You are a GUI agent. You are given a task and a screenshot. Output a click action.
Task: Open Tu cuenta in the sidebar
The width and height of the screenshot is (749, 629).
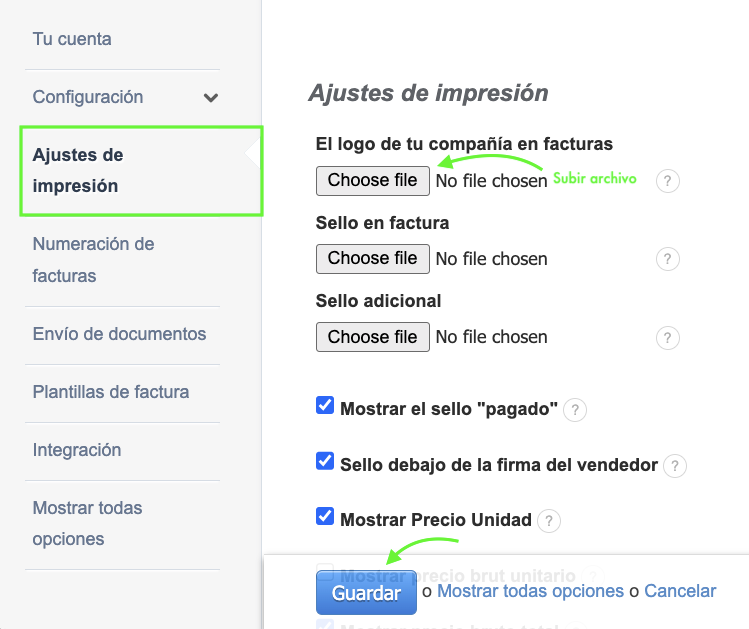point(72,40)
